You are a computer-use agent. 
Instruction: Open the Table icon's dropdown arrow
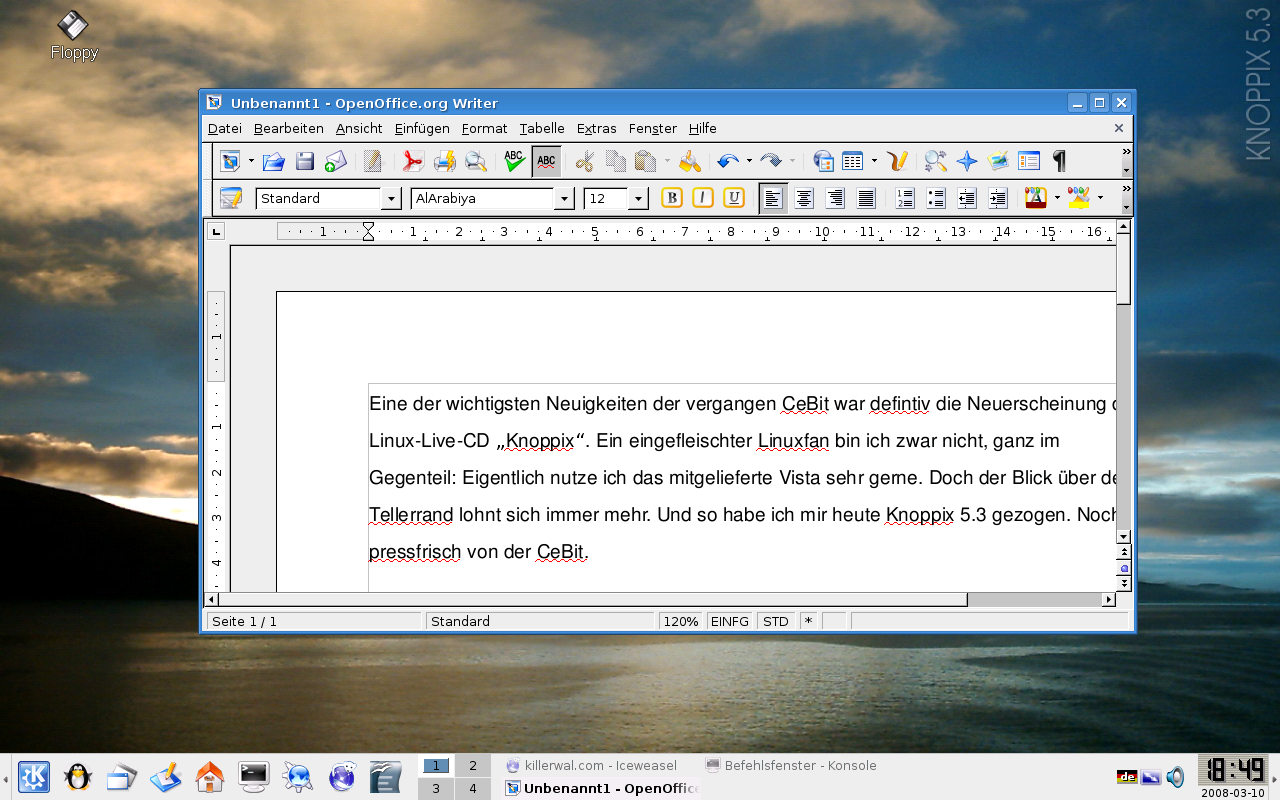click(874, 161)
